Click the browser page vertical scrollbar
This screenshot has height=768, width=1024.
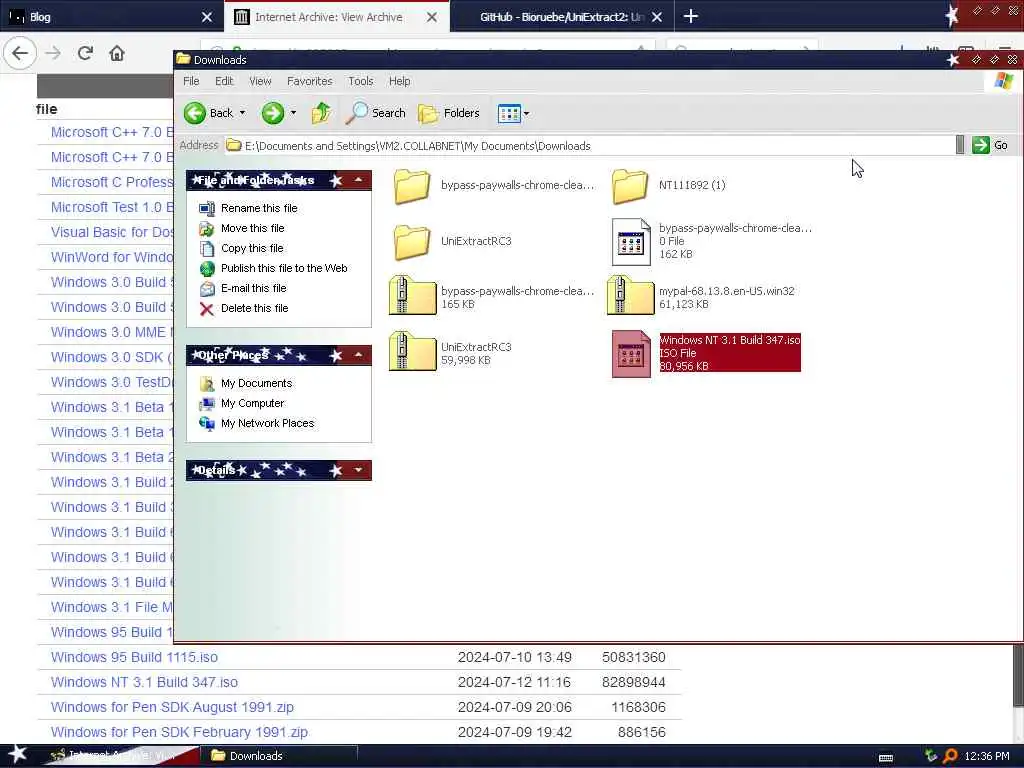1018,675
